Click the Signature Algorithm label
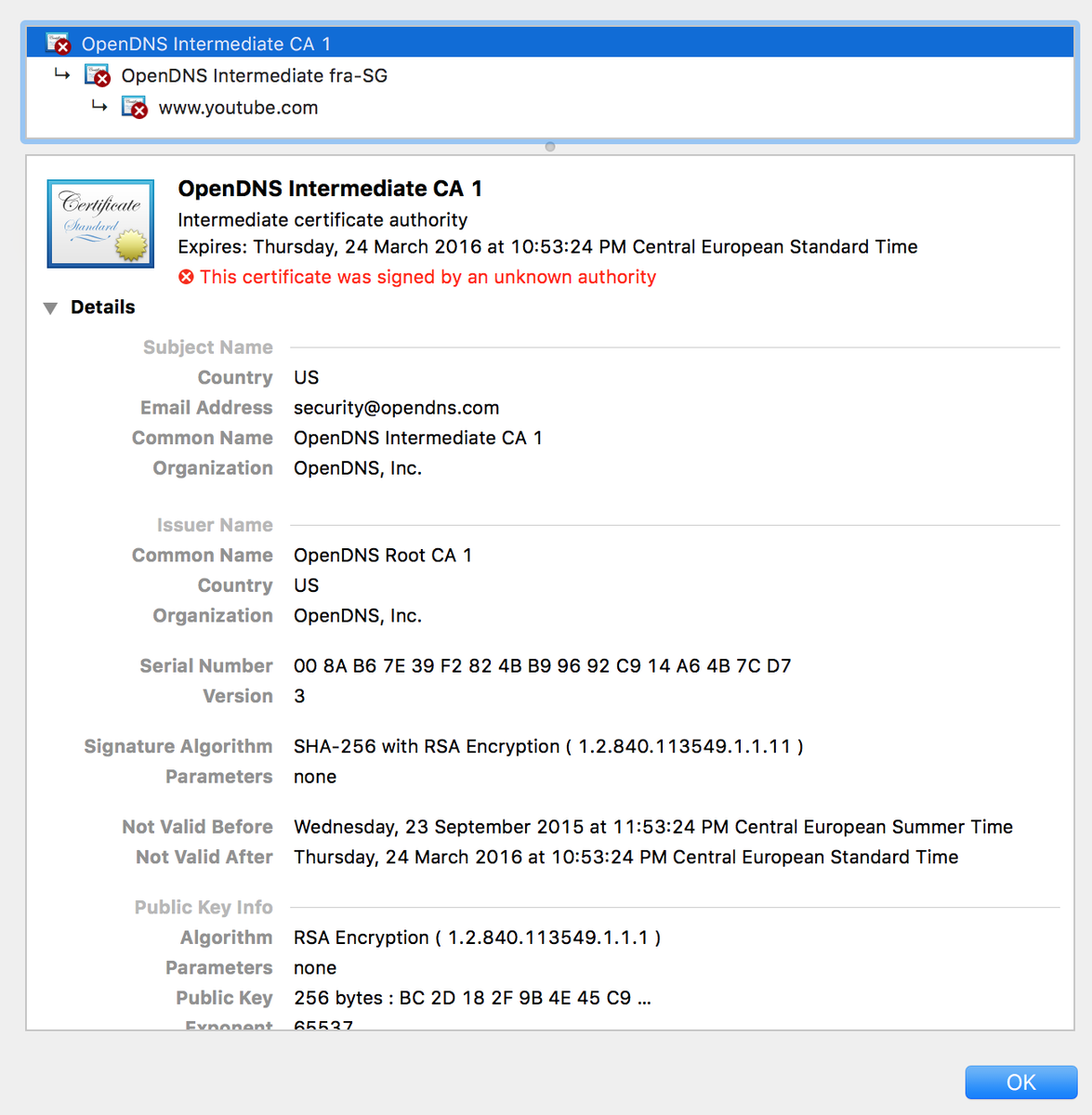 [178, 746]
